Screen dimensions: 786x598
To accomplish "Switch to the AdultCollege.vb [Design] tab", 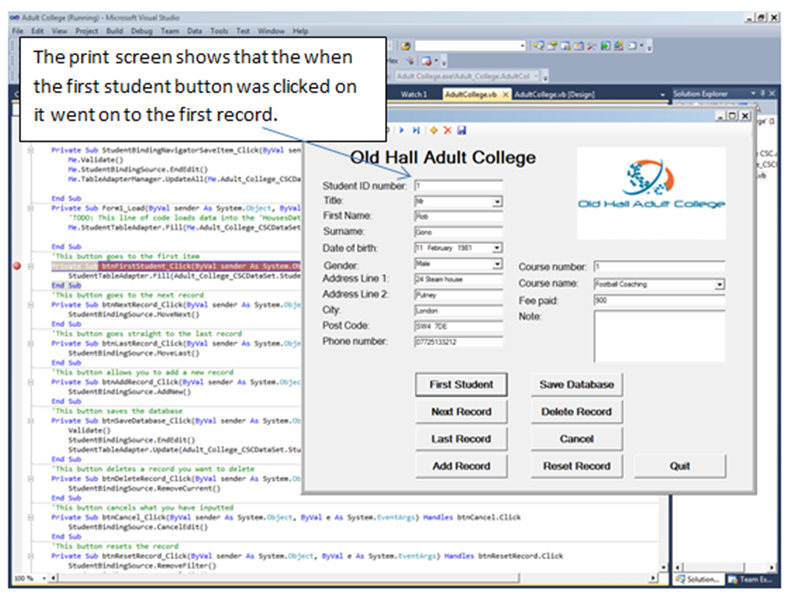I will [554, 94].
